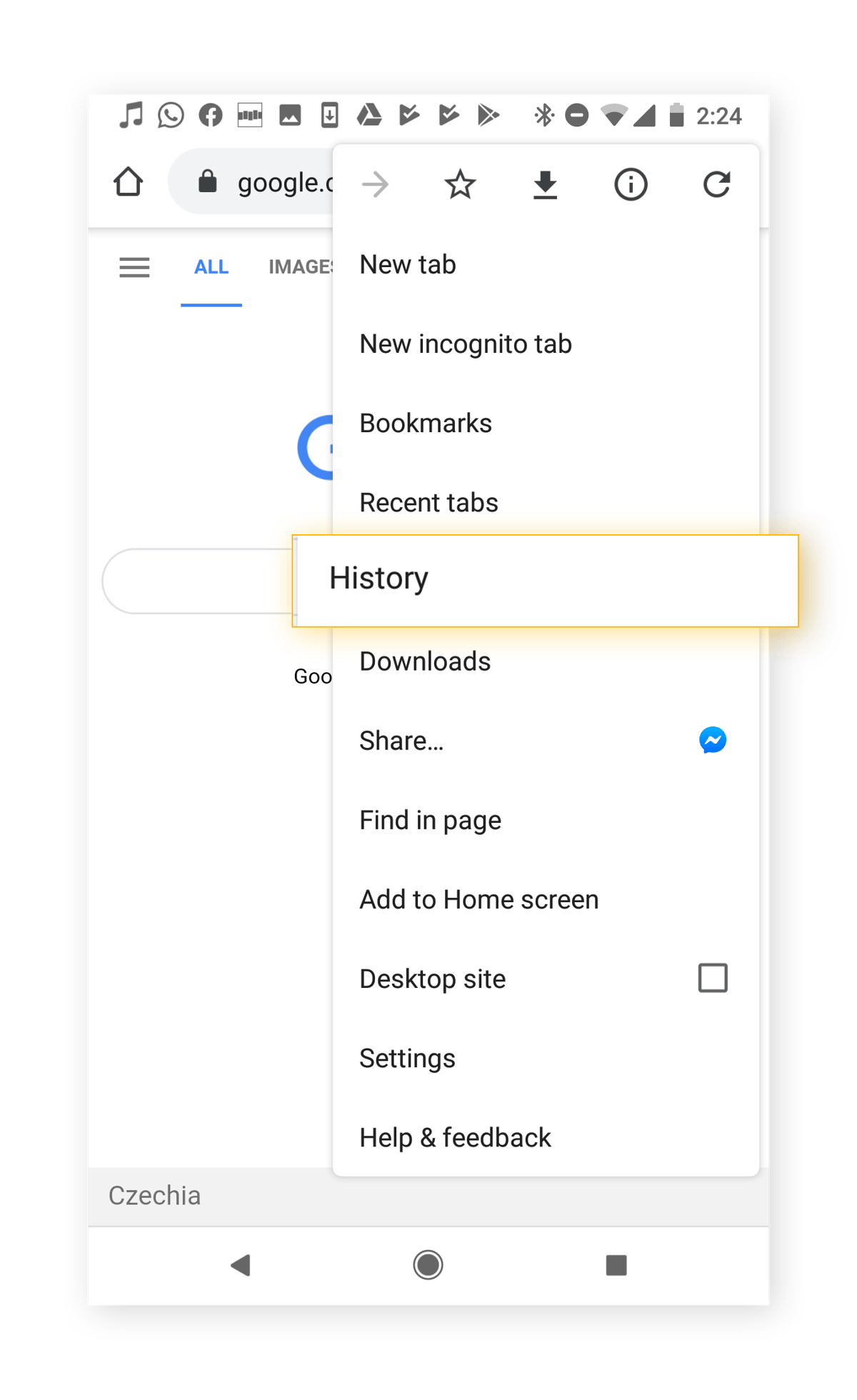Tap the Google search box
857x1400 pixels.
click(x=198, y=581)
